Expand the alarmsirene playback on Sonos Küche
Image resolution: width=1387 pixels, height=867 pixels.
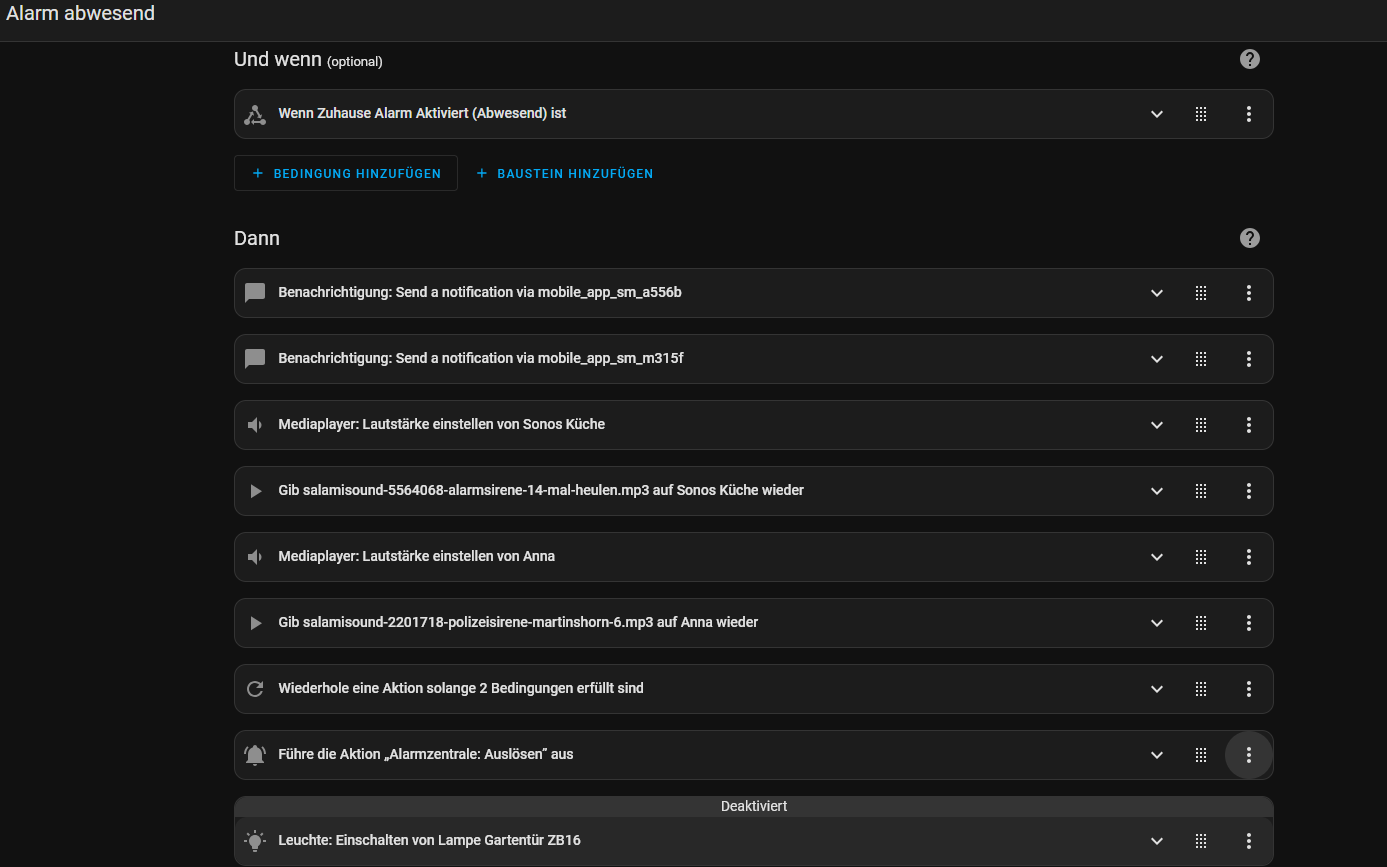[1157, 491]
